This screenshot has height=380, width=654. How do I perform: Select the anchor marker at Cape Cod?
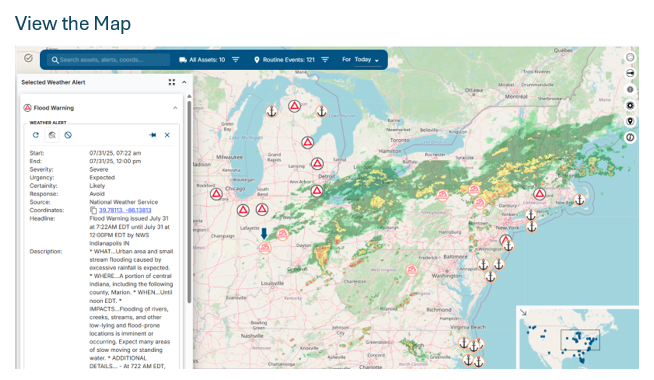click(x=579, y=200)
